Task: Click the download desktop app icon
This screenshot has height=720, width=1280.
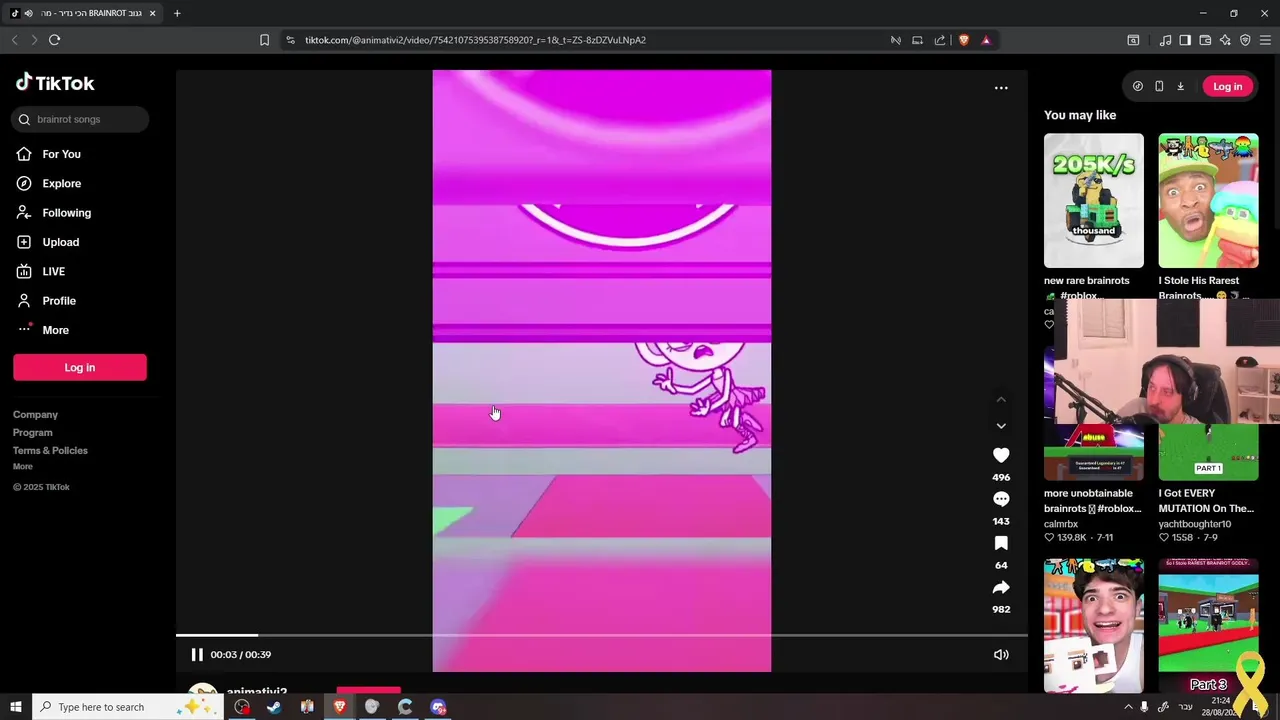Action: [x=1180, y=86]
